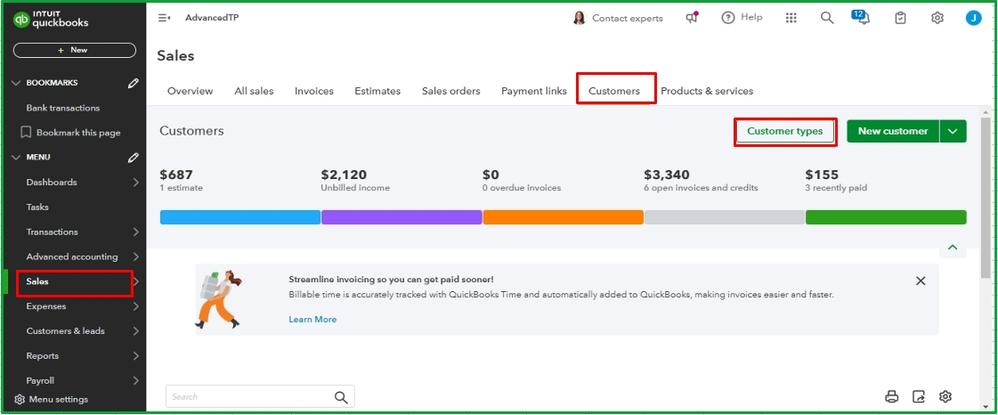Open the clipboard tasks icon in top bar
This screenshot has height=415, width=998.
click(x=901, y=18)
